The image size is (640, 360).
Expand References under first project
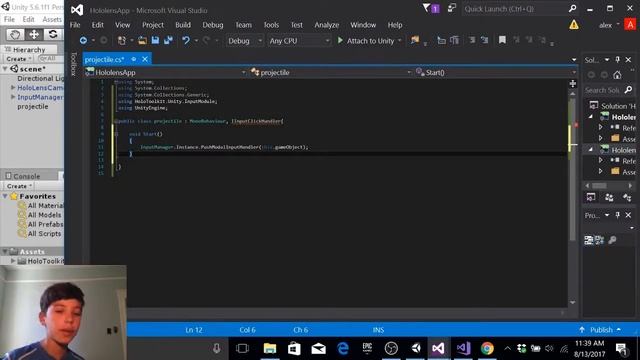tap(600, 127)
